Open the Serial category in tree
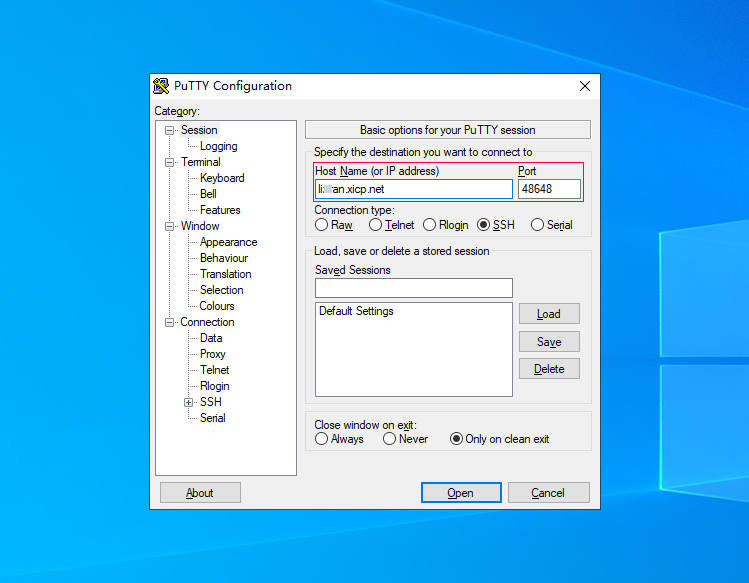The height and width of the screenshot is (583, 749). [213, 418]
